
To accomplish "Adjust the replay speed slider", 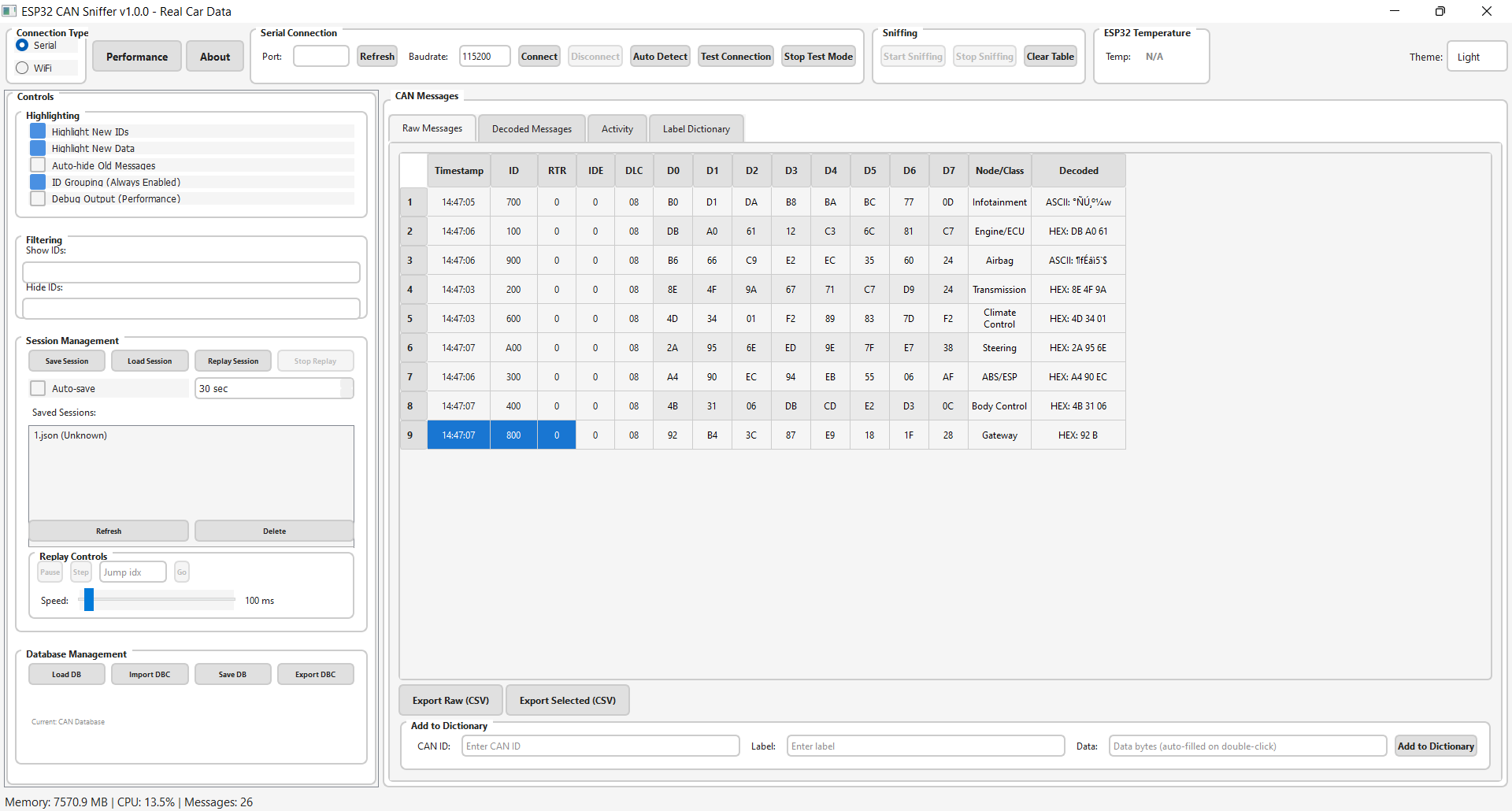I will pos(91,599).
